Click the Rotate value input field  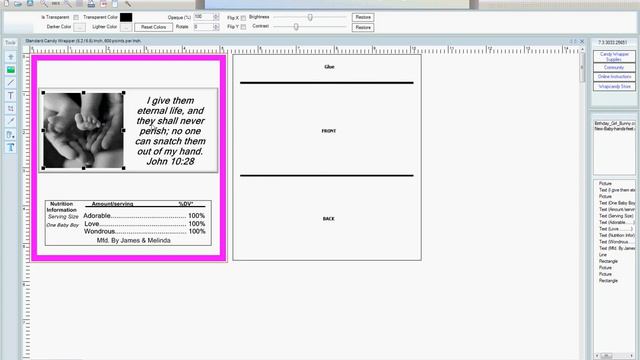click(203, 27)
